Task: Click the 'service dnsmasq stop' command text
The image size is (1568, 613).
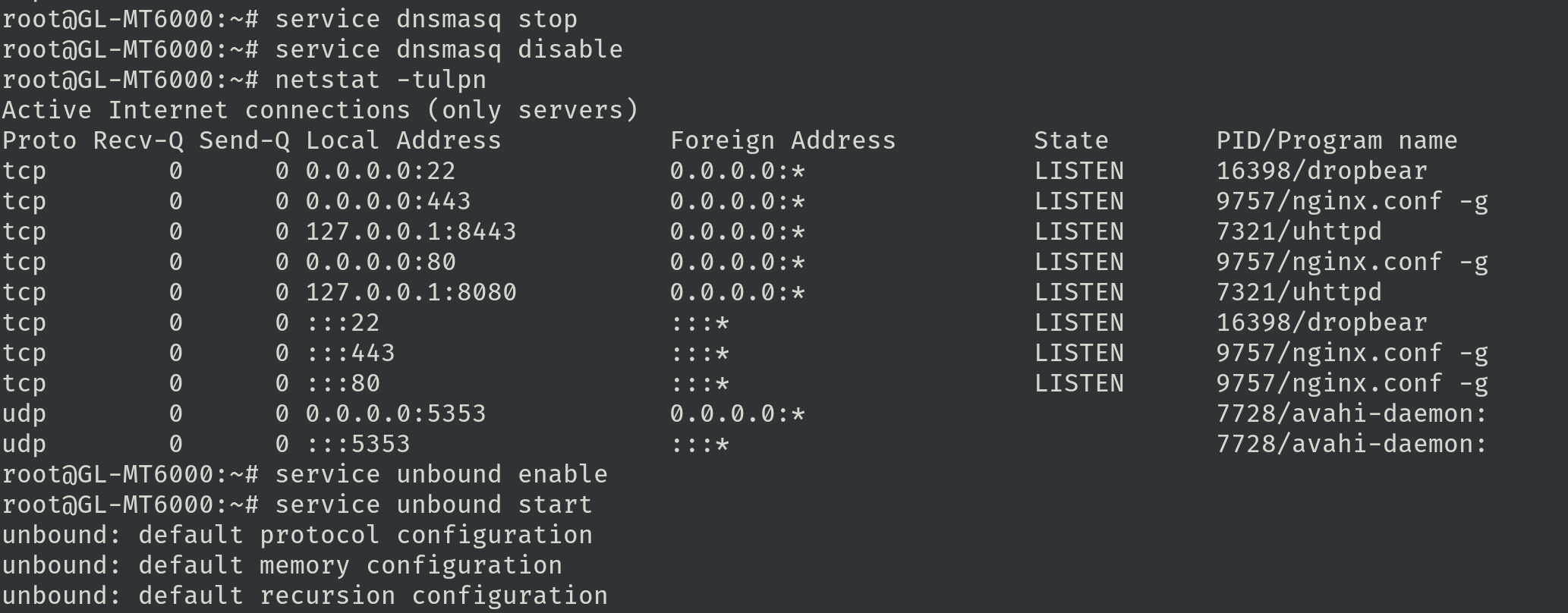Action: click(x=426, y=19)
